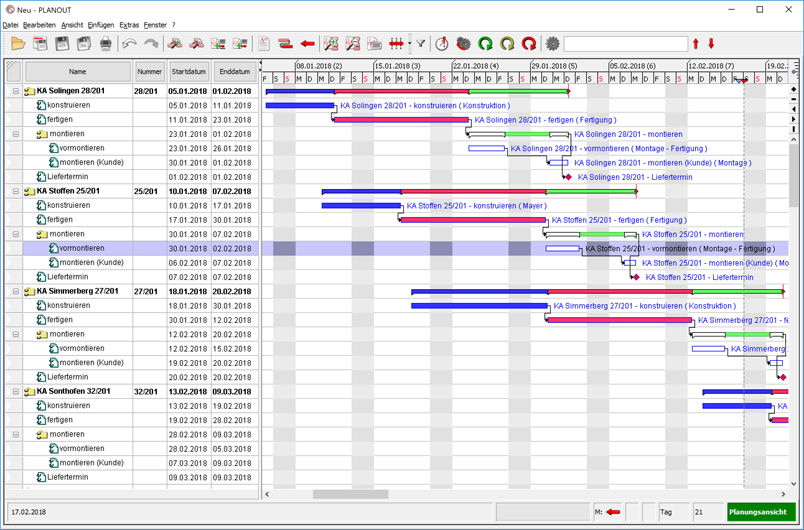Click the add item icon with green plus
Screen dimensions: 804x530
tap(218, 44)
